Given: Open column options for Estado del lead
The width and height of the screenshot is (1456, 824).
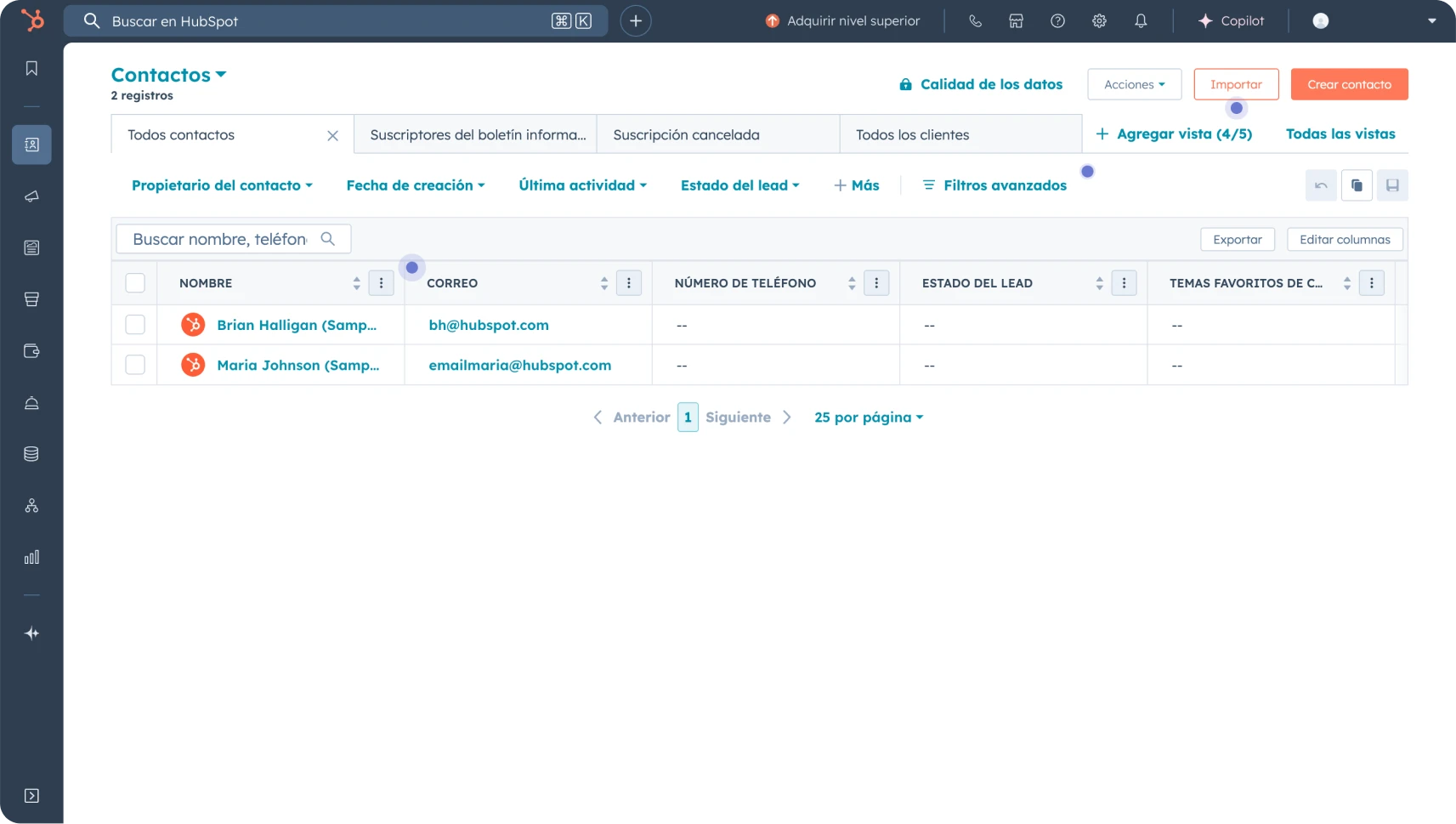Looking at the screenshot, I should point(1124,283).
